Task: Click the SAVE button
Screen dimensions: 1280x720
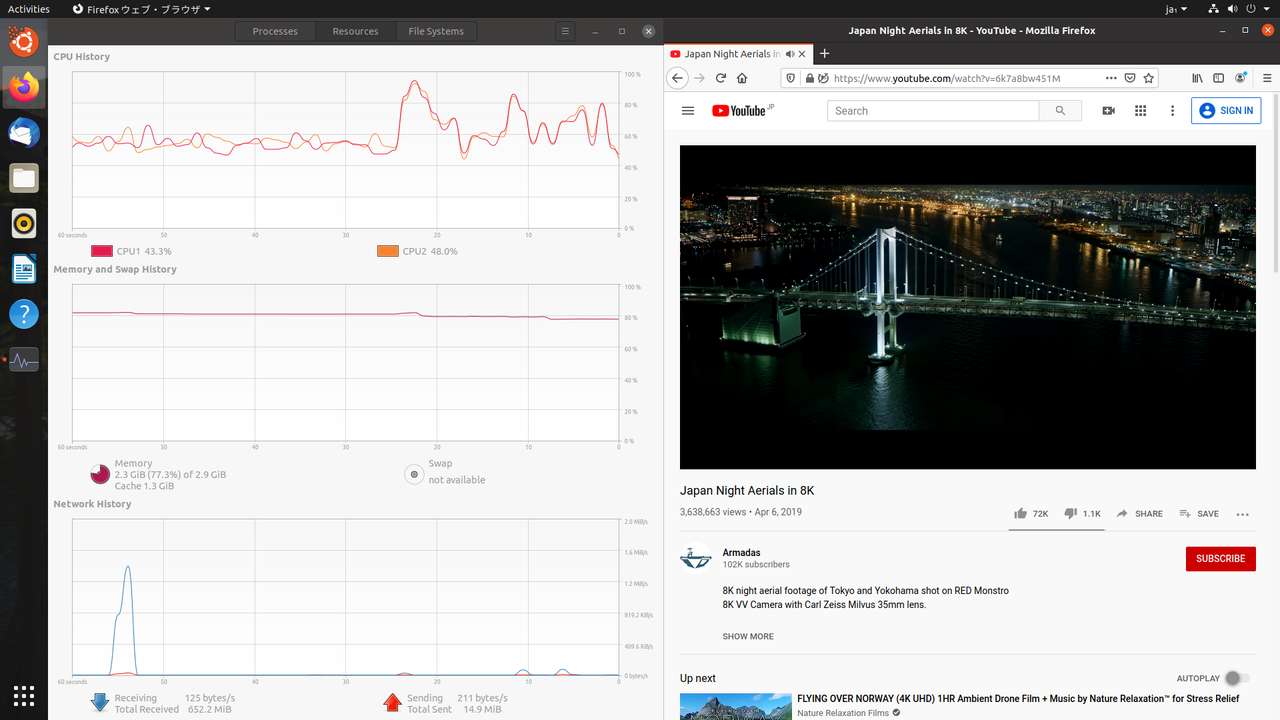Action: [x=1199, y=514]
